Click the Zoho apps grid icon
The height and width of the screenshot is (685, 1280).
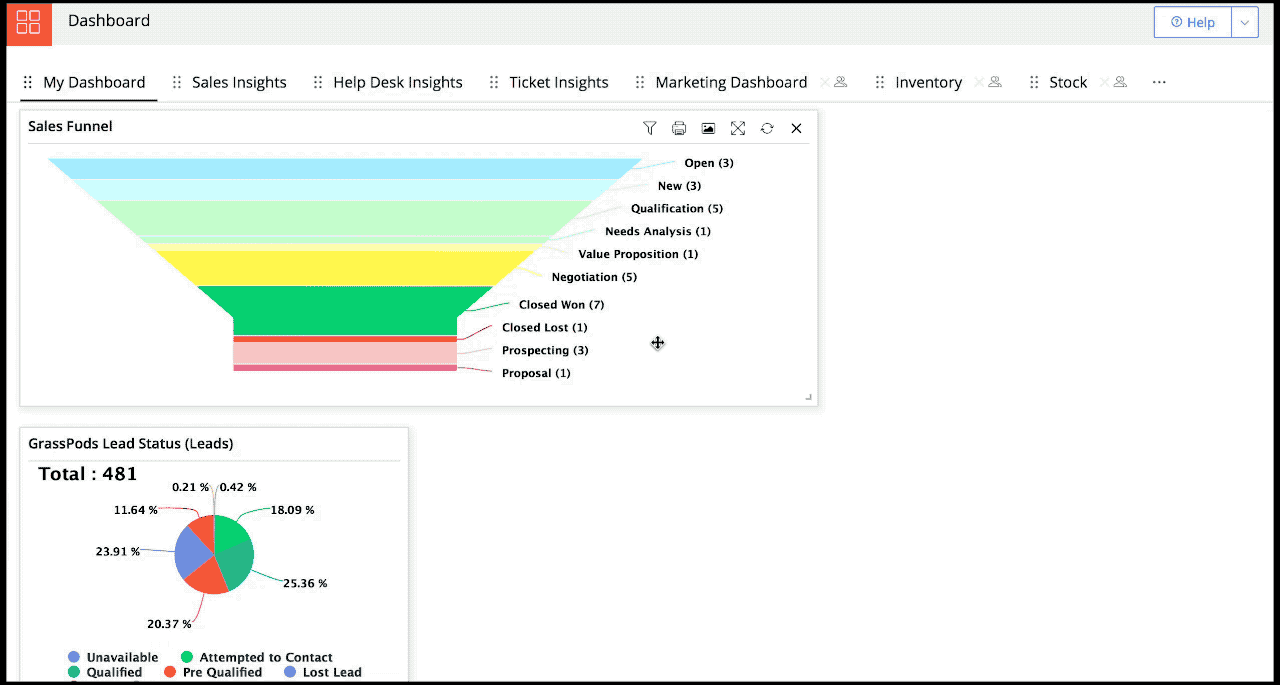pos(27,23)
